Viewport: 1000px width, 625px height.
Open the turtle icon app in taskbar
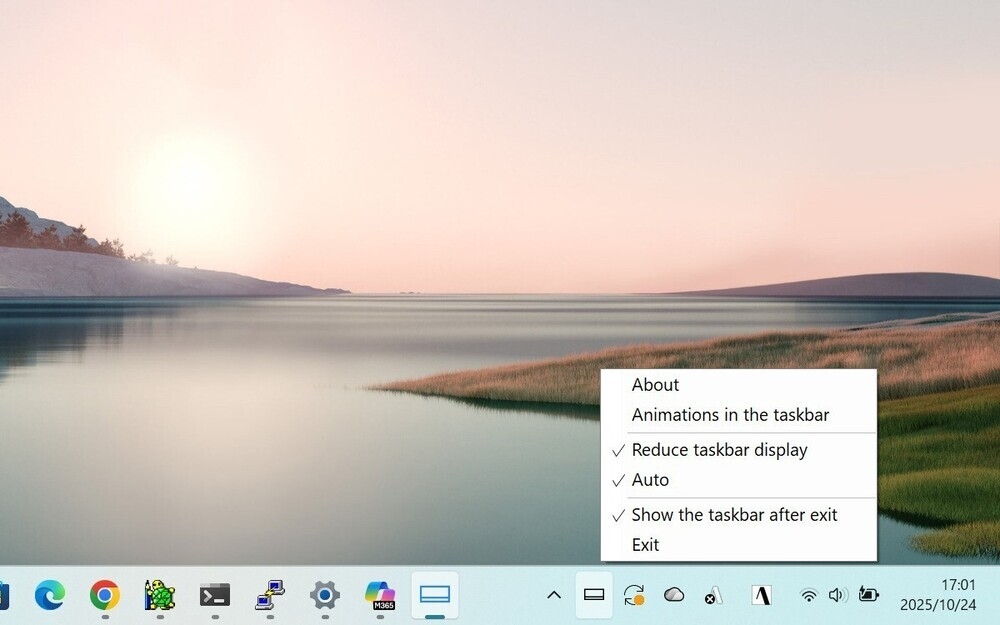click(159, 596)
